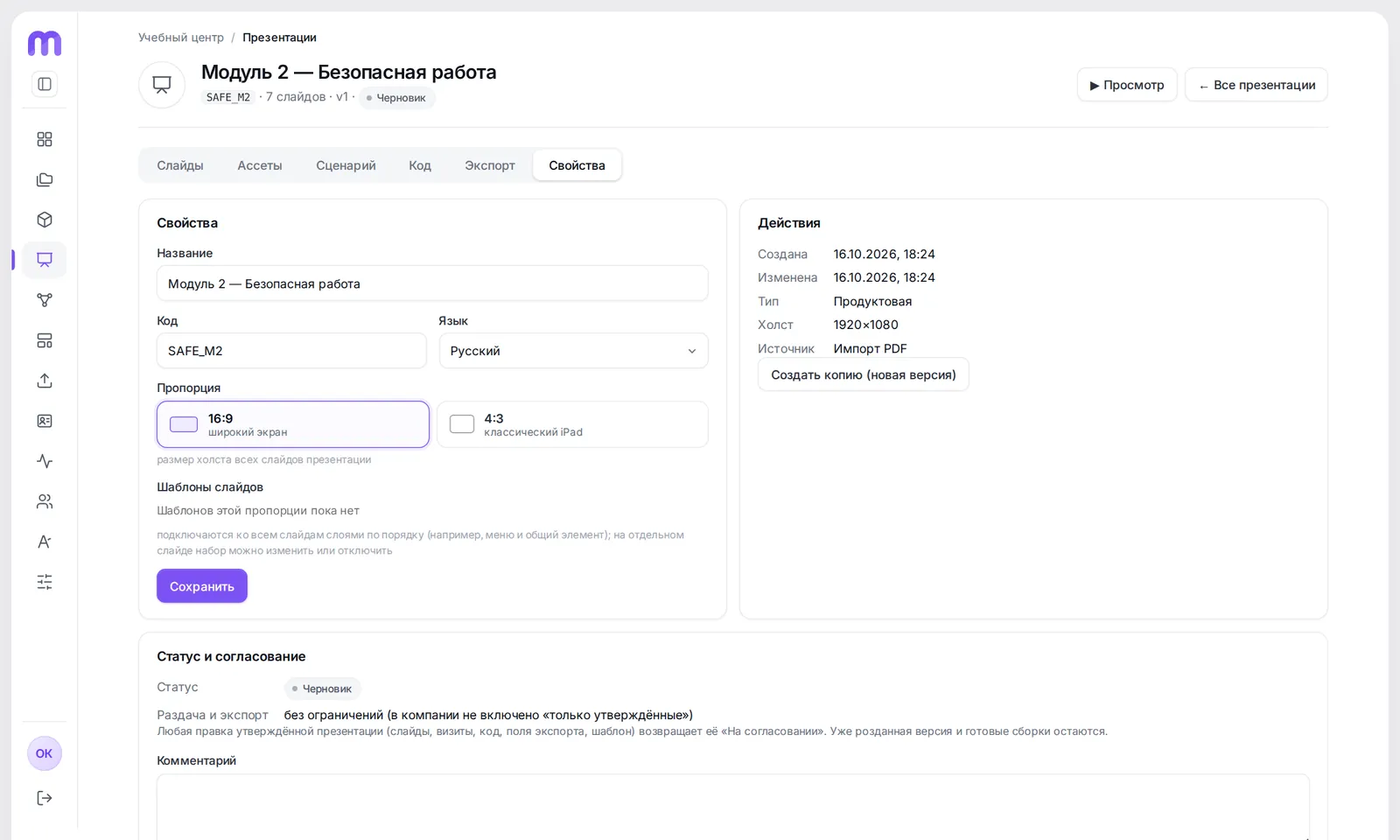Viewport: 1400px width, 840px height.
Task: Select the 4:3 classic iPad proportion
Action: click(572, 424)
